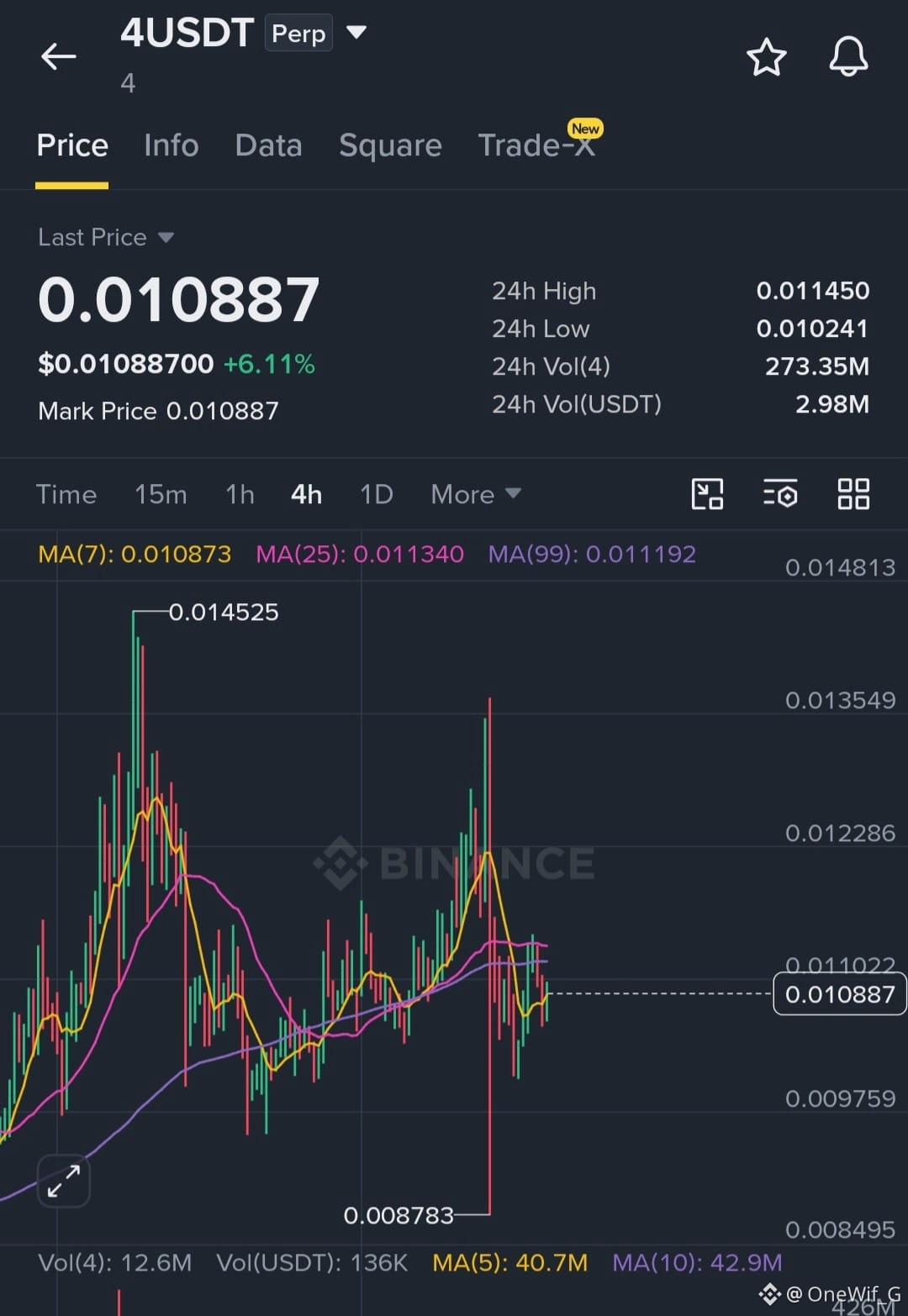Tap the +6.11% change value

[x=269, y=364]
